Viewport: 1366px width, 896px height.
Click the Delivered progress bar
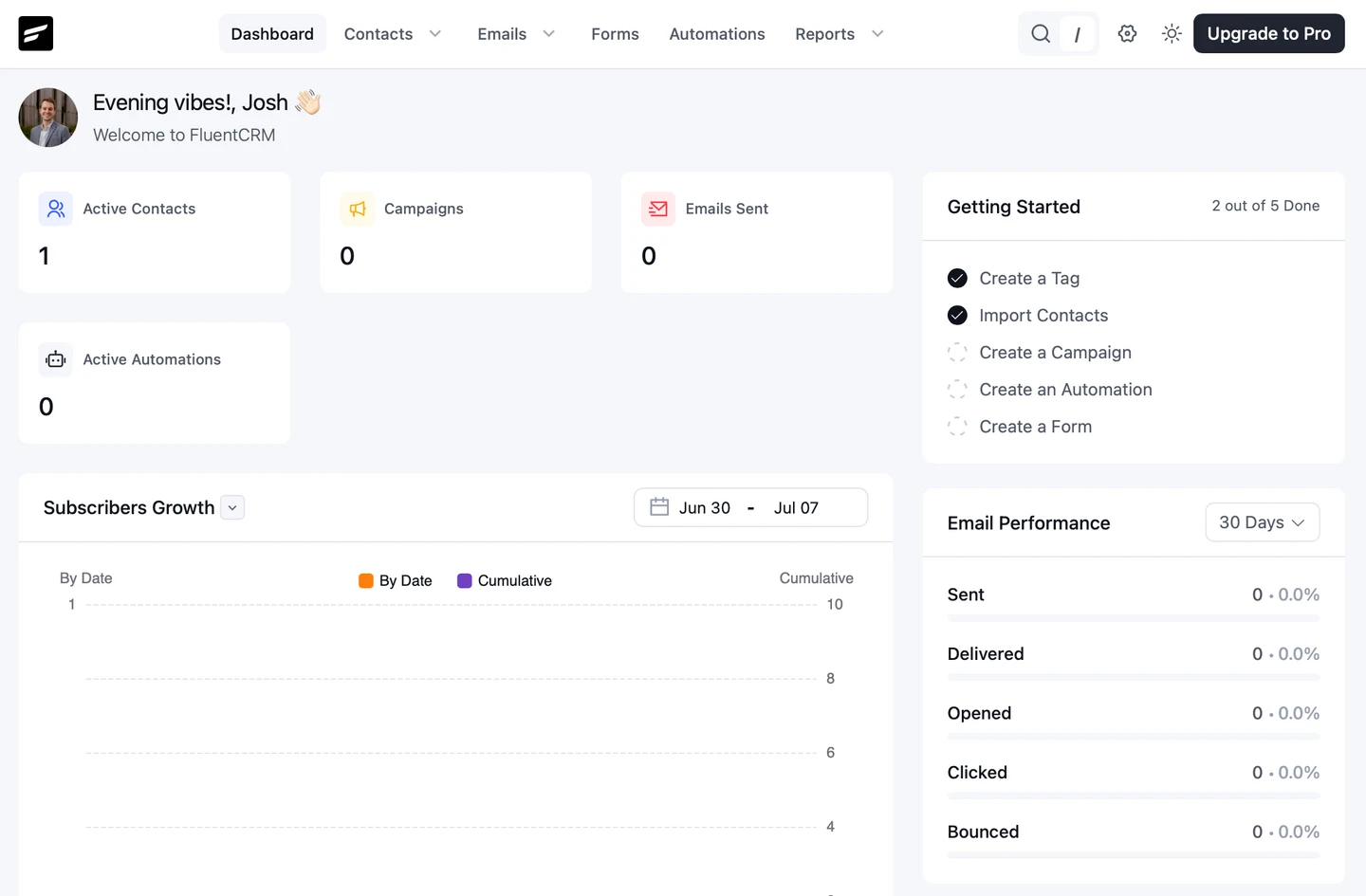[x=1134, y=677]
